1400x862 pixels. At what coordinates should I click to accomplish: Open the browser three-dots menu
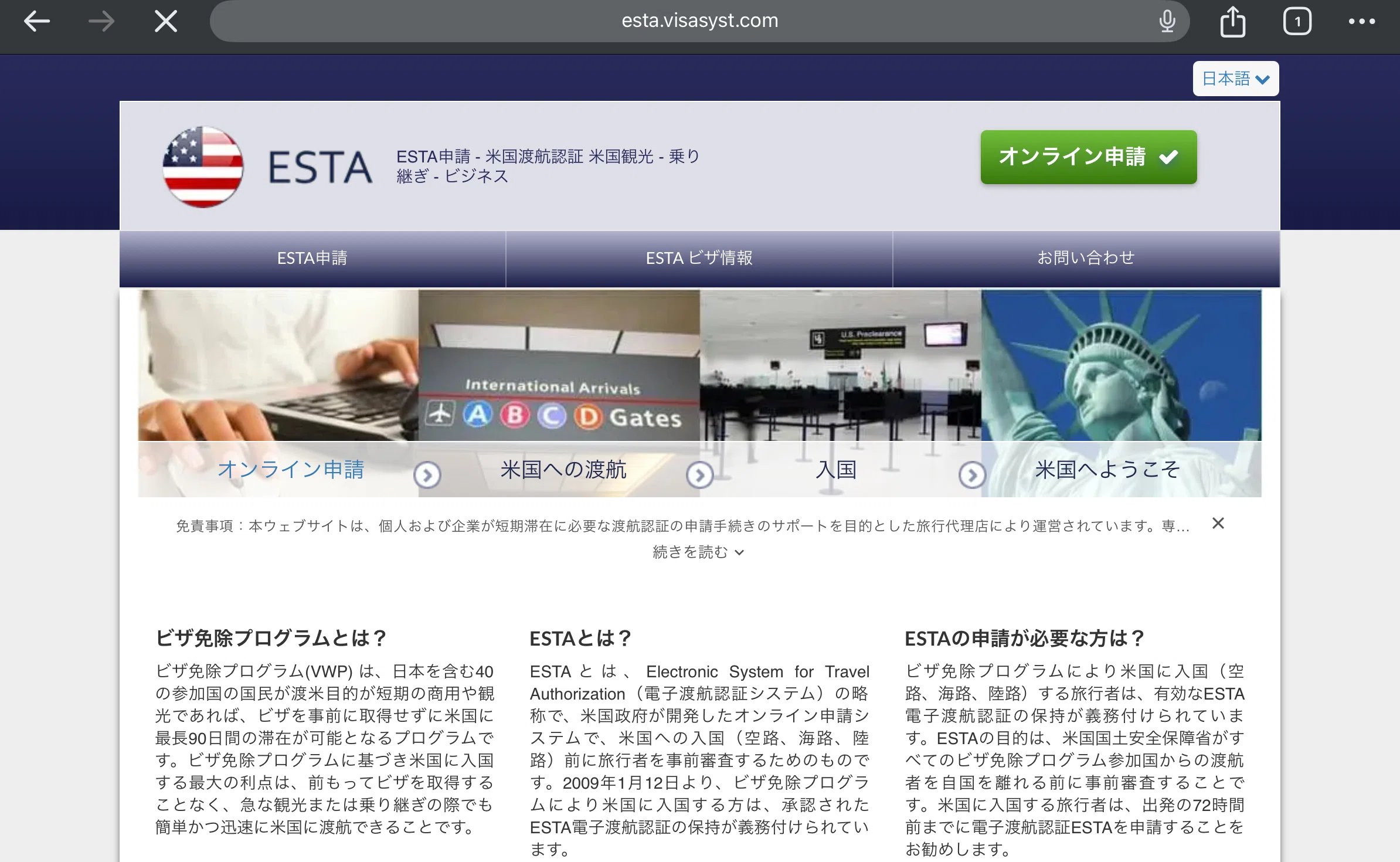(1361, 22)
